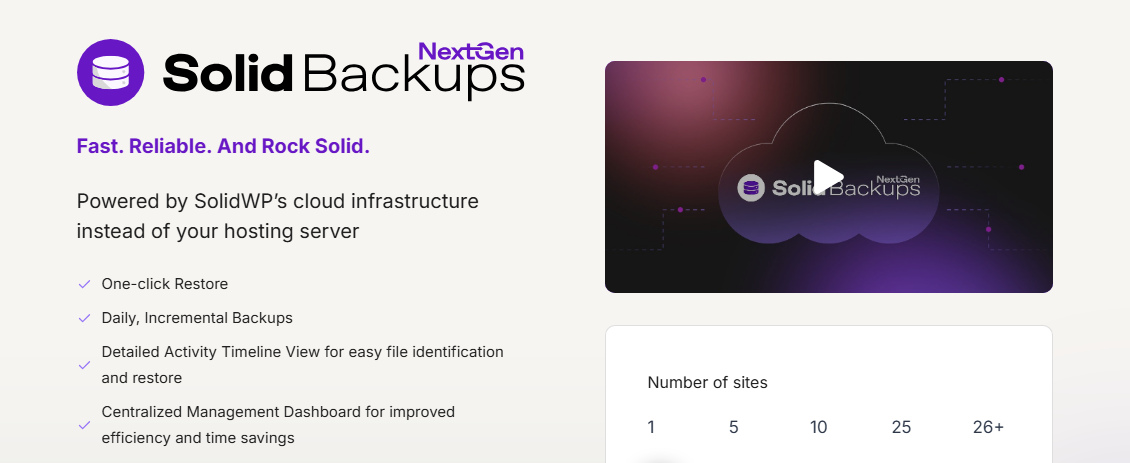The height and width of the screenshot is (463, 1130).
Task: Click the NextGen badge above Backups wordmark
Action: tap(470, 51)
